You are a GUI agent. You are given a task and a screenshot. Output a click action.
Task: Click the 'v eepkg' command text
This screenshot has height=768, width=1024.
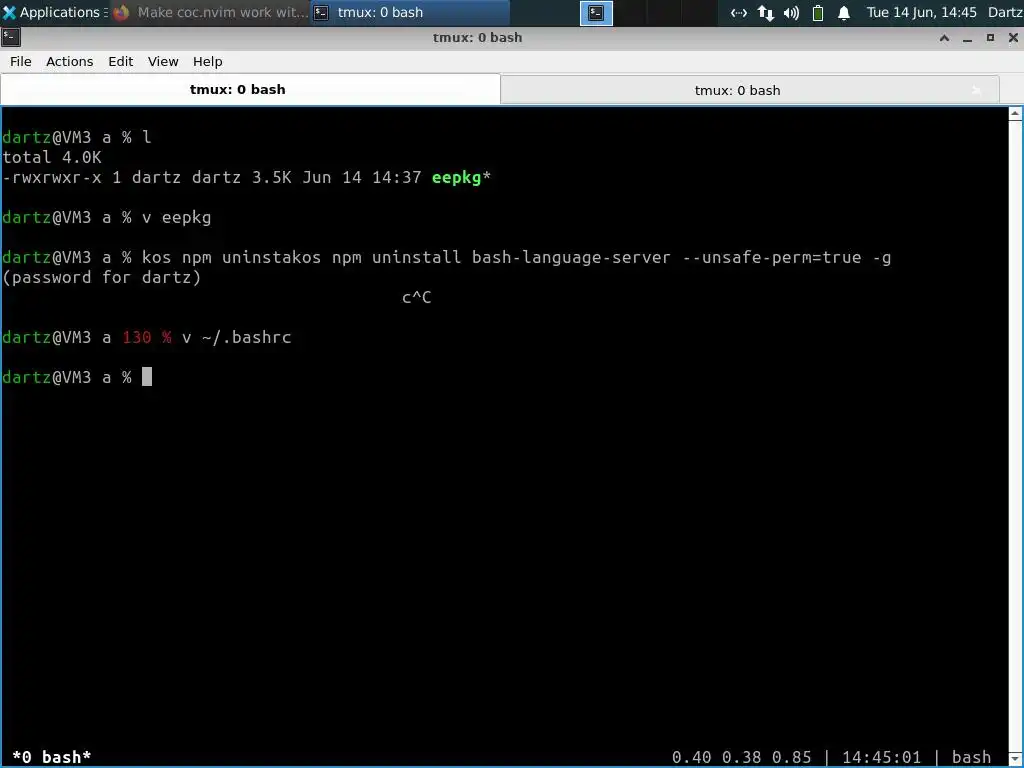coord(176,217)
